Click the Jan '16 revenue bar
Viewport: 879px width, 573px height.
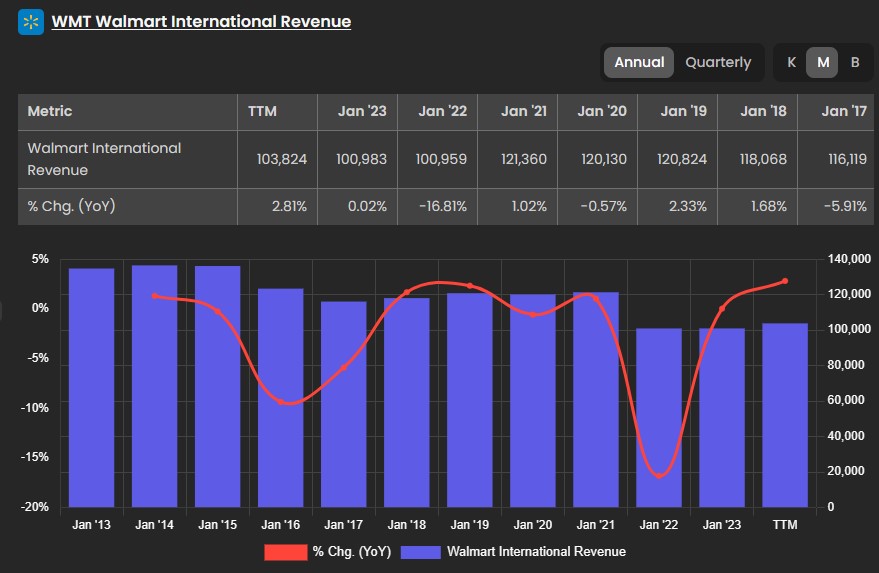click(x=280, y=398)
